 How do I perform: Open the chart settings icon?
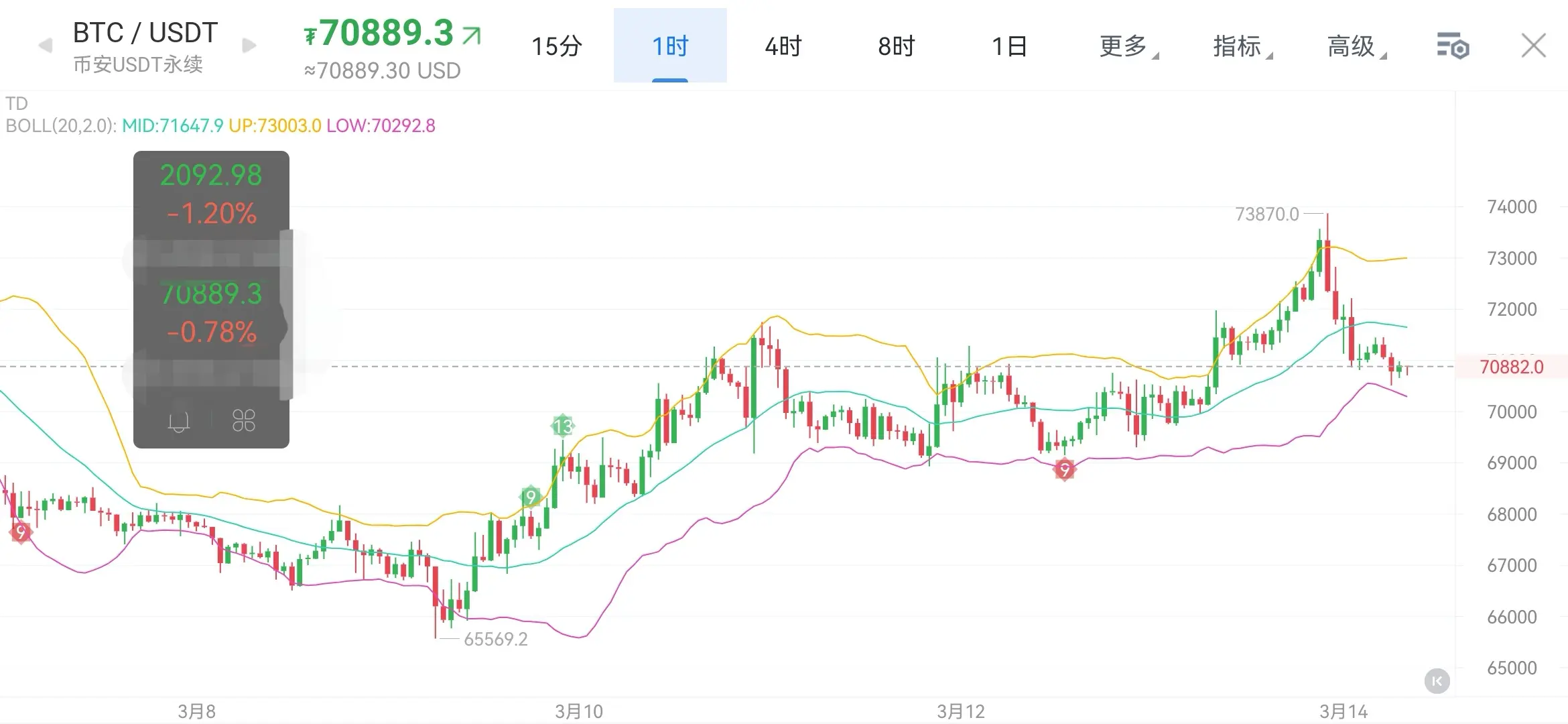pos(1453,46)
